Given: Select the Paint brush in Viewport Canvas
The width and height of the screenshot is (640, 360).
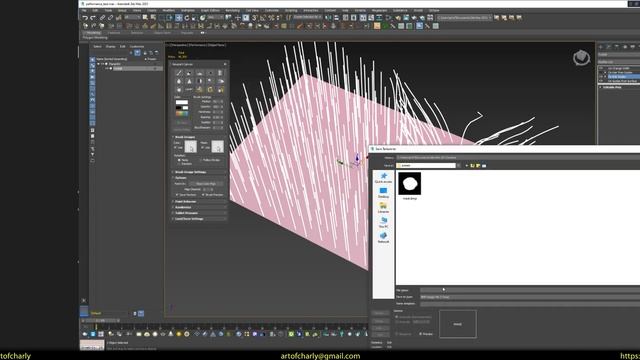Looking at the screenshot, I should click(x=179, y=73).
